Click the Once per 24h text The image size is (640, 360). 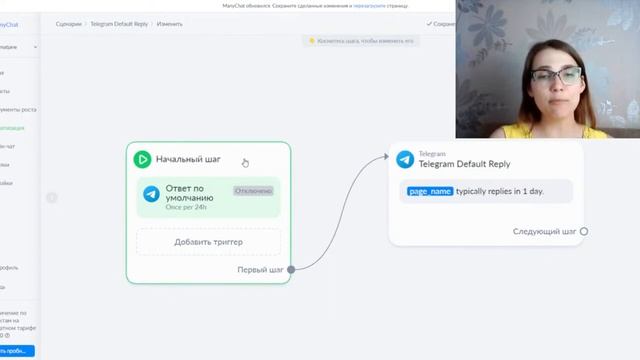[x=186, y=207]
